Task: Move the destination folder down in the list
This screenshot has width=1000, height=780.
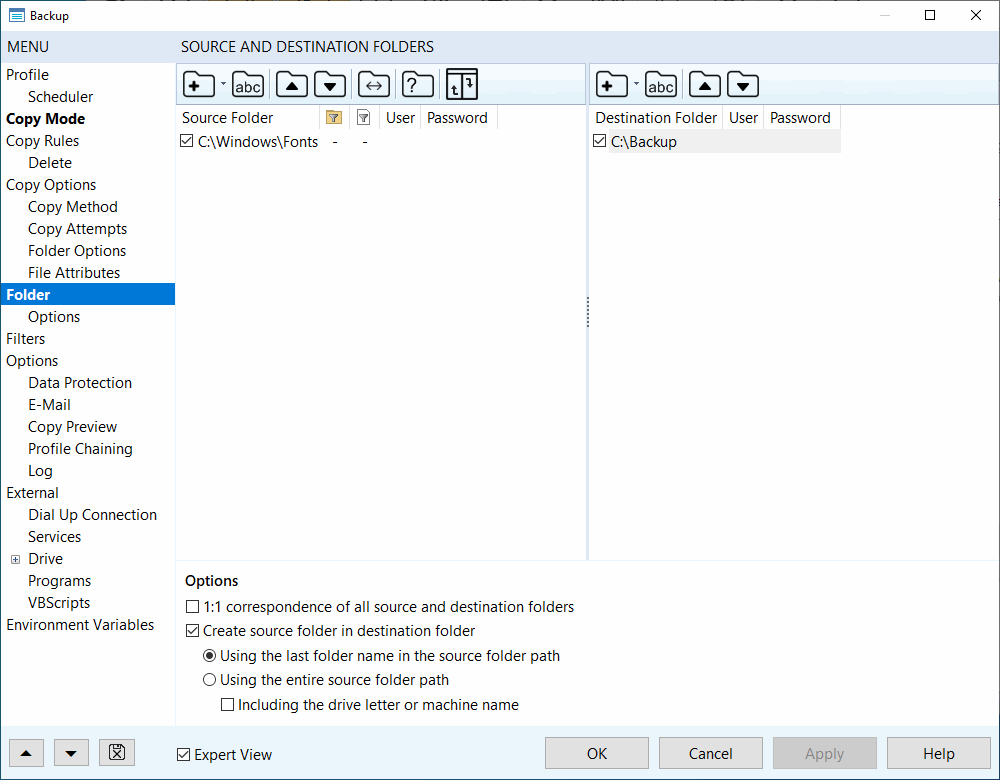Action: (x=742, y=86)
